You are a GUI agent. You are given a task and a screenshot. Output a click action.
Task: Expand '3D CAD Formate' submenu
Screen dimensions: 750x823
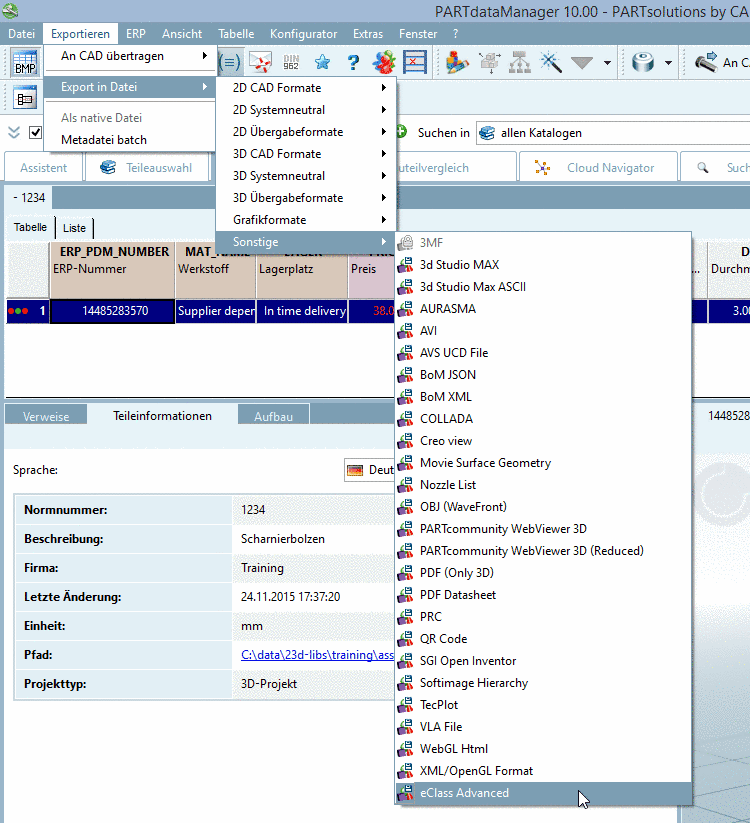click(x=306, y=154)
